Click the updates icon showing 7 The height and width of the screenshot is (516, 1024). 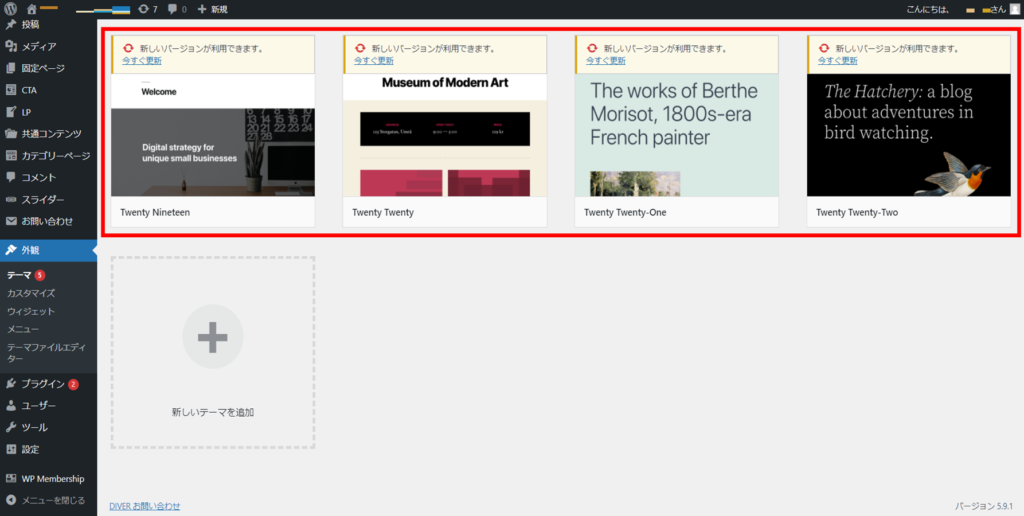point(147,9)
